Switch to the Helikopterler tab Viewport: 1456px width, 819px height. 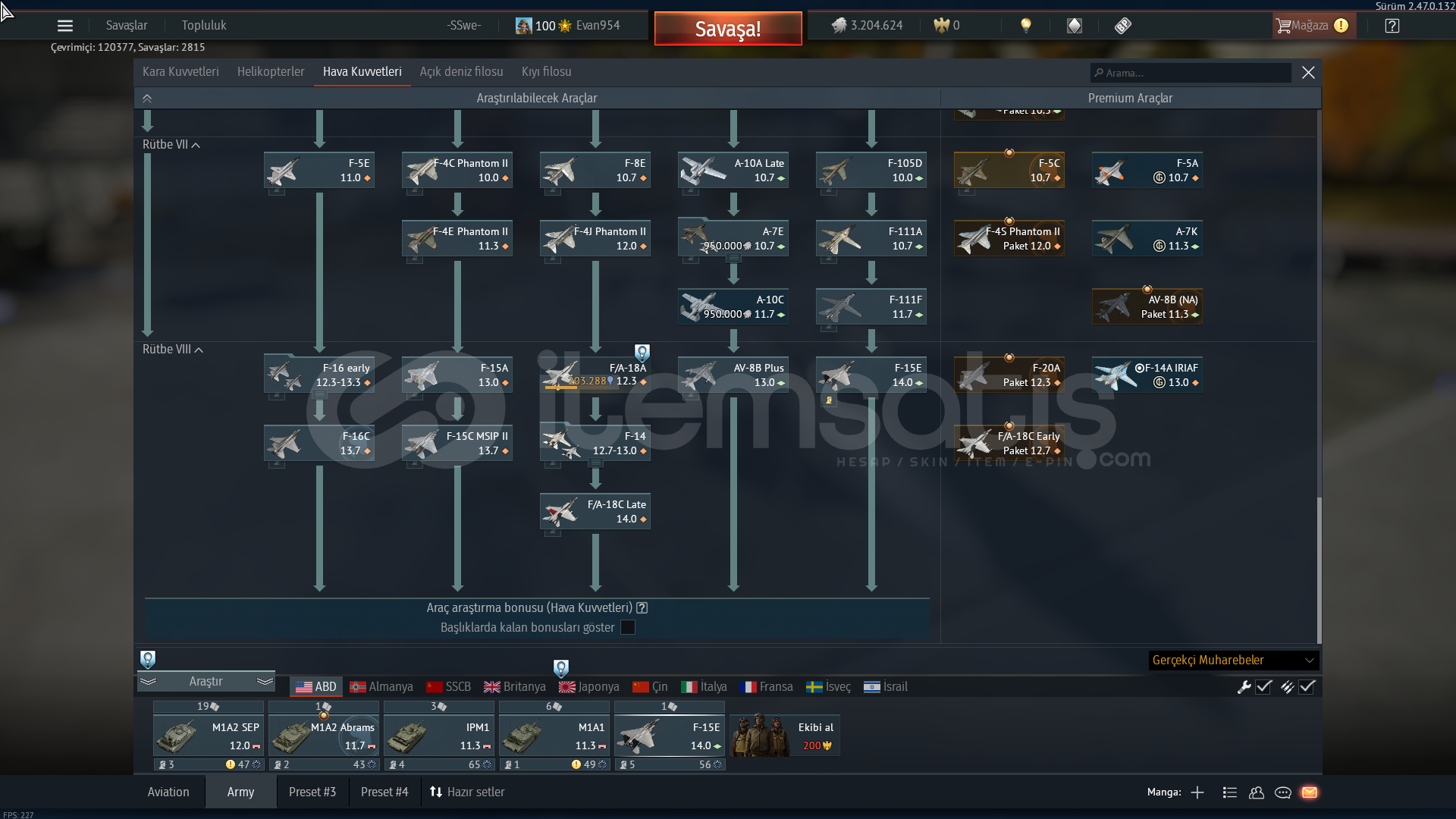click(271, 71)
